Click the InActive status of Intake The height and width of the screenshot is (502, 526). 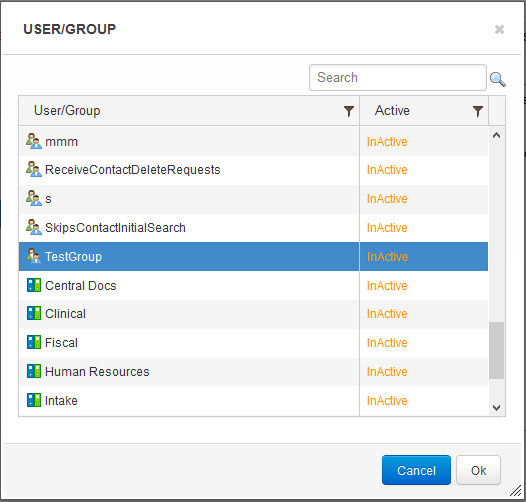(x=387, y=401)
